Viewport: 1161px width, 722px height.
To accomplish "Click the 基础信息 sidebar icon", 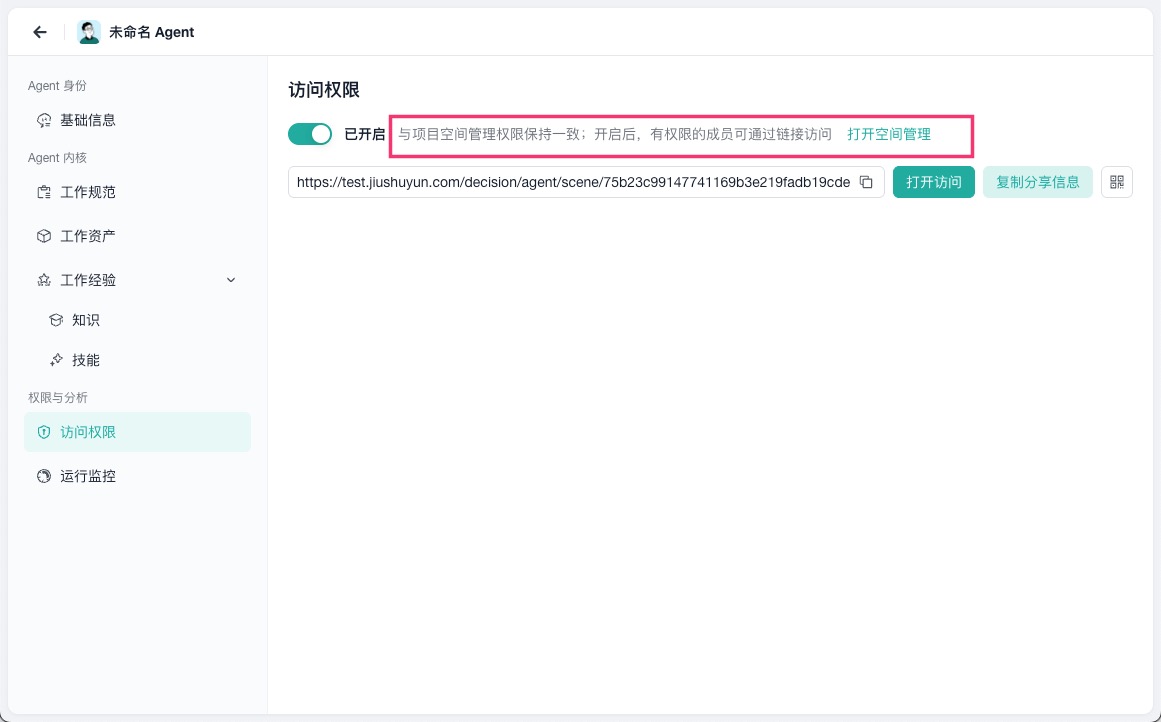I will (44, 120).
